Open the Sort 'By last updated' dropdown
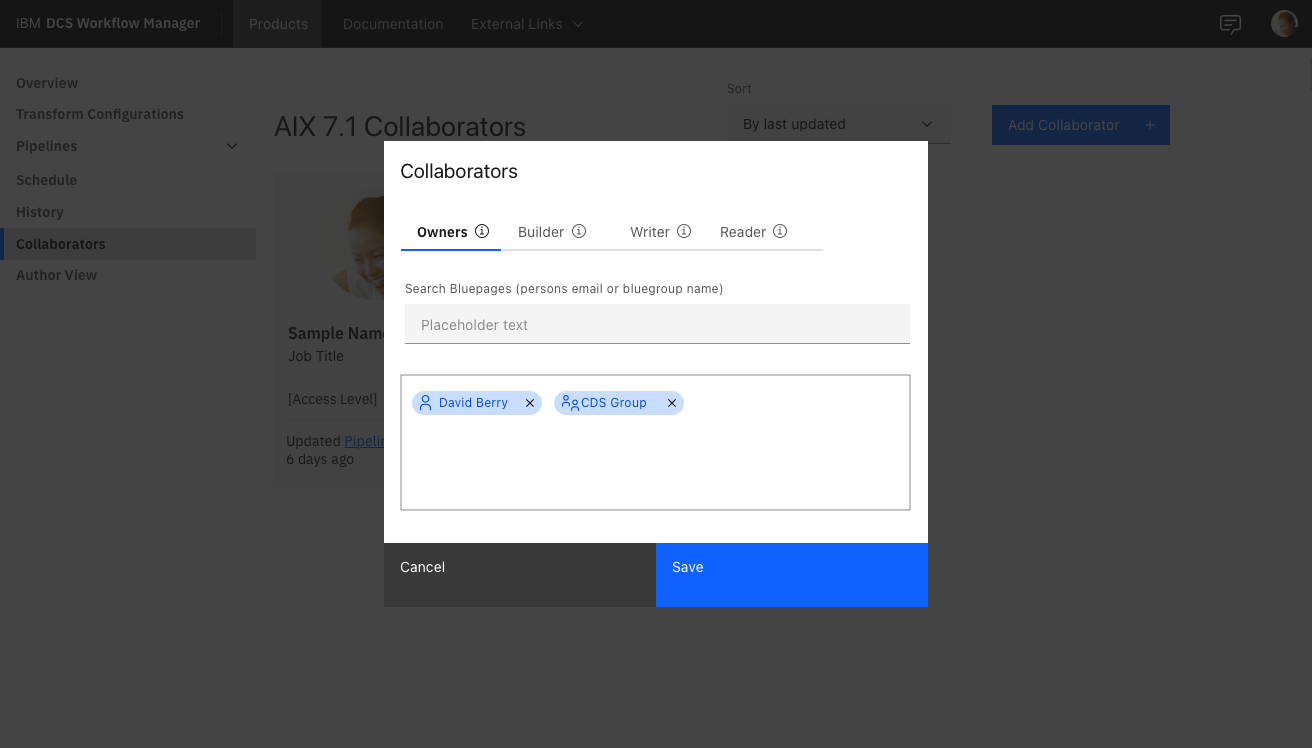1312x748 pixels. click(x=838, y=124)
